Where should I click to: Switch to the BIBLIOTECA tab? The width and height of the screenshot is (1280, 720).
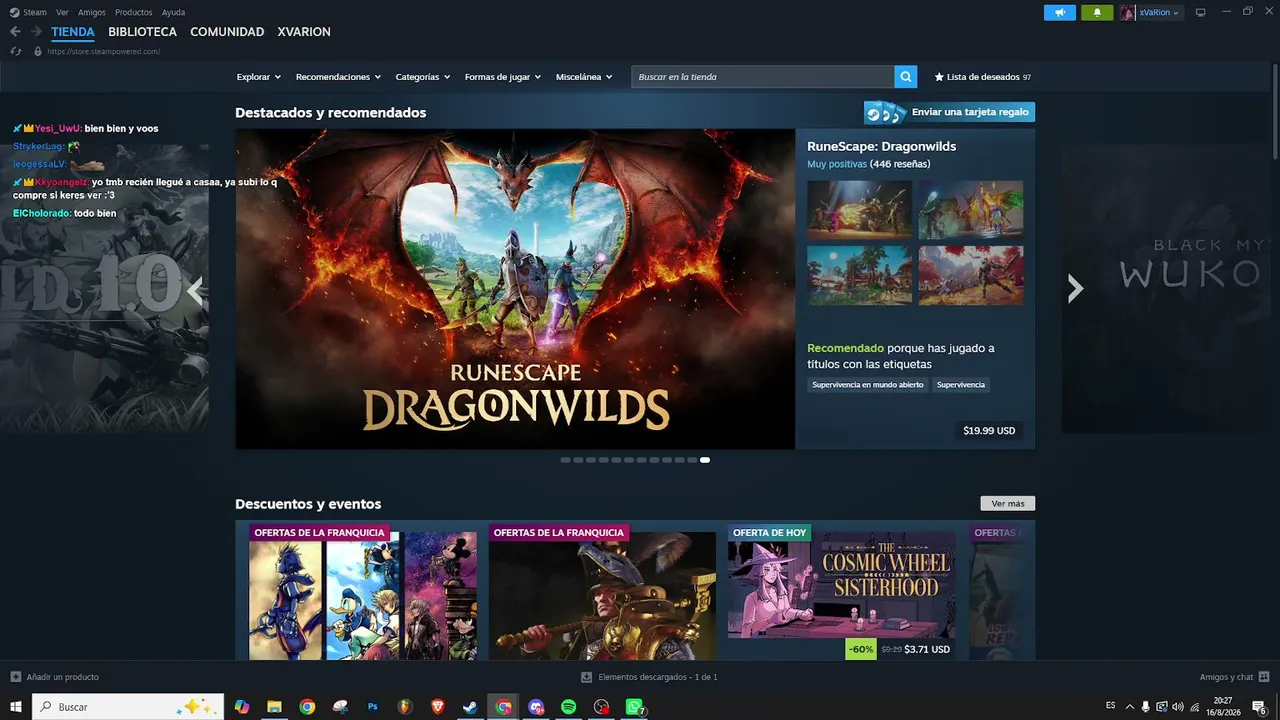143,32
